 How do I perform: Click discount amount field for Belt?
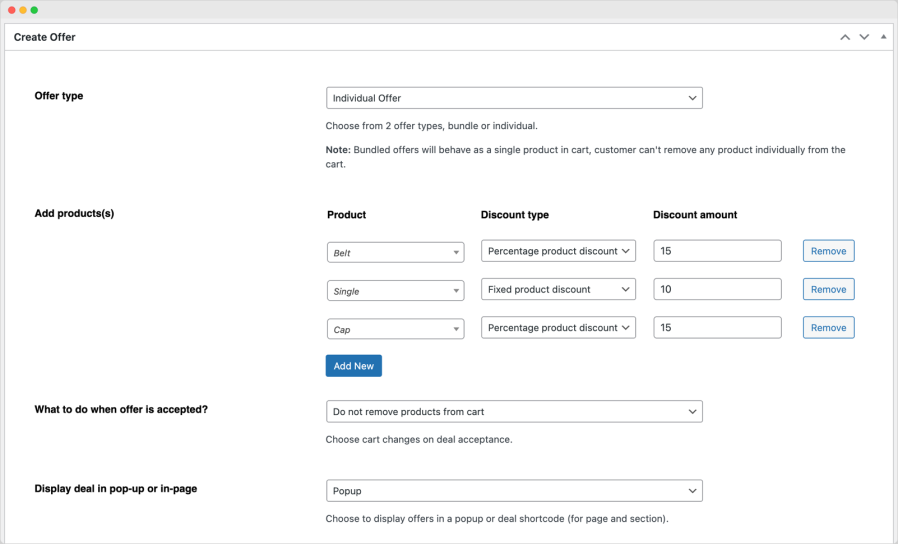pyautogui.click(x=717, y=251)
